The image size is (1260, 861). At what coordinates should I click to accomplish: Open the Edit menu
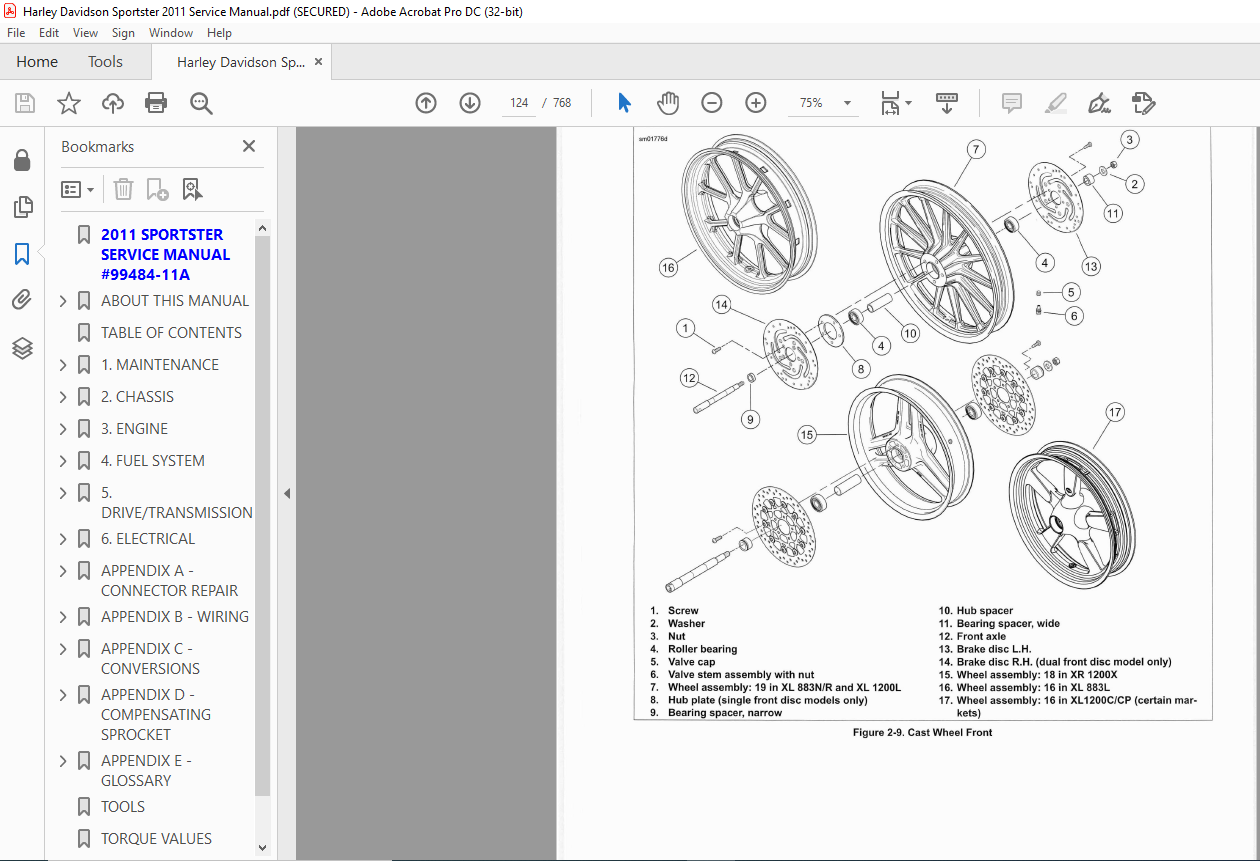49,33
